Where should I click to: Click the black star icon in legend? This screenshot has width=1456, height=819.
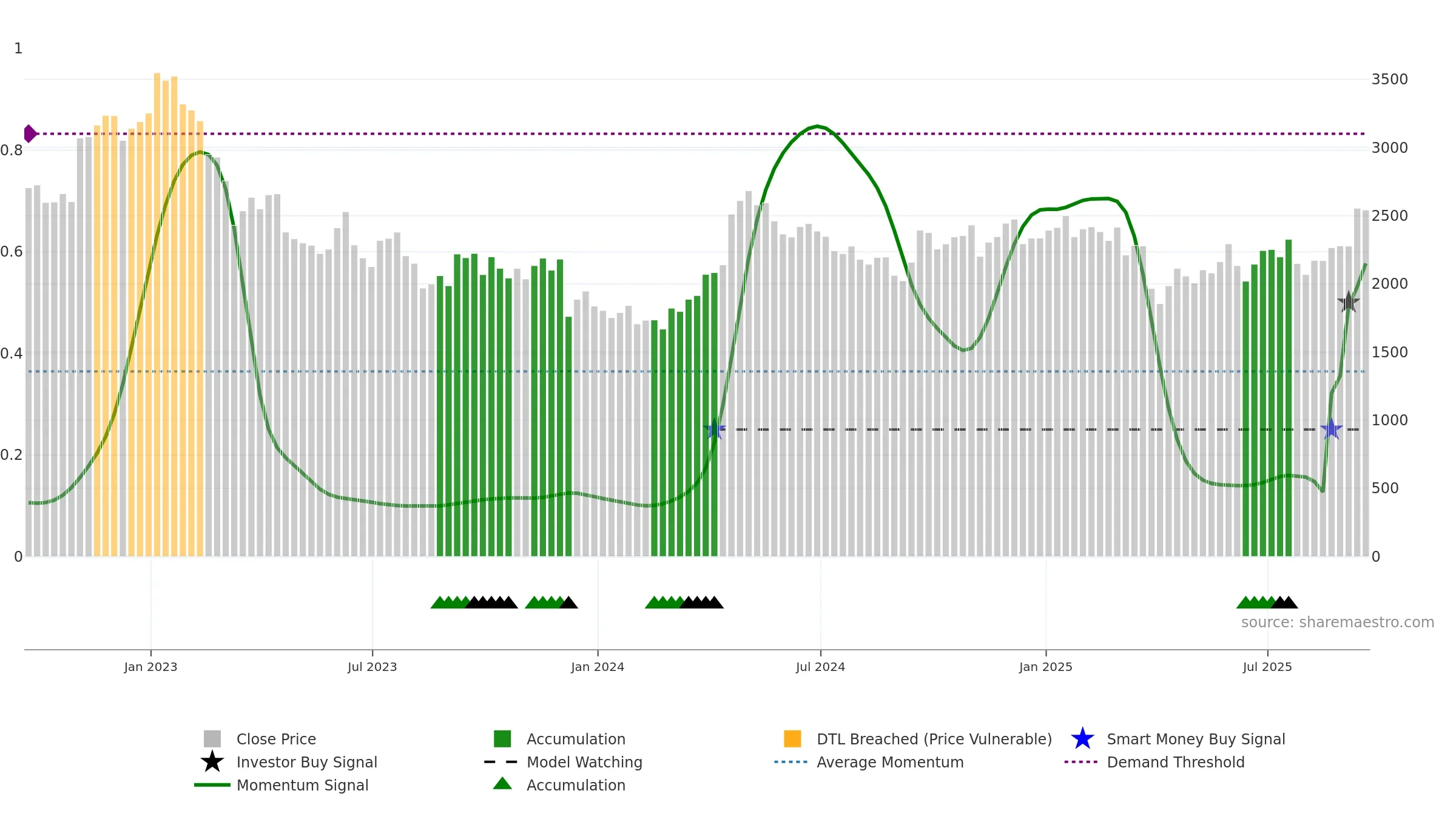[x=212, y=762]
